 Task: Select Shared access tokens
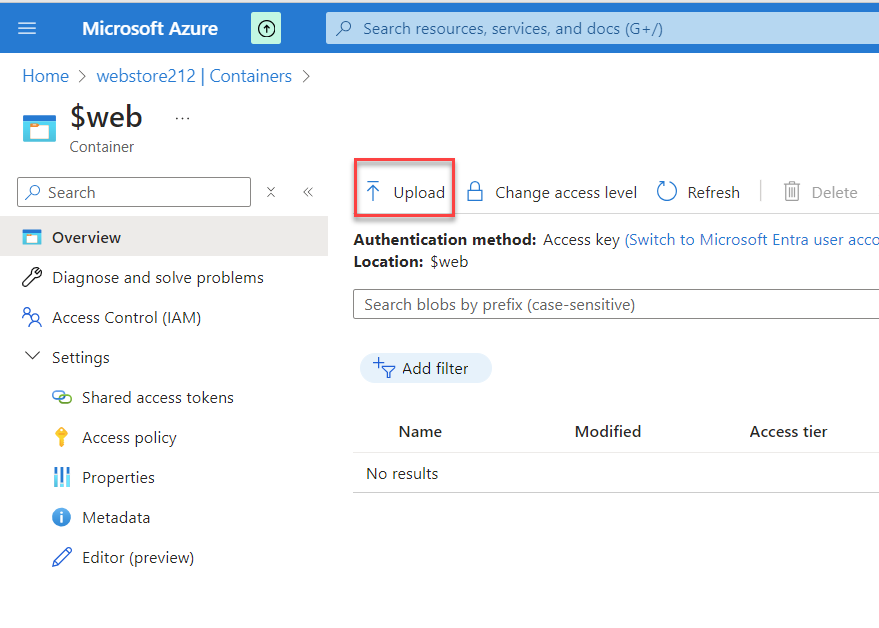[x=157, y=398]
